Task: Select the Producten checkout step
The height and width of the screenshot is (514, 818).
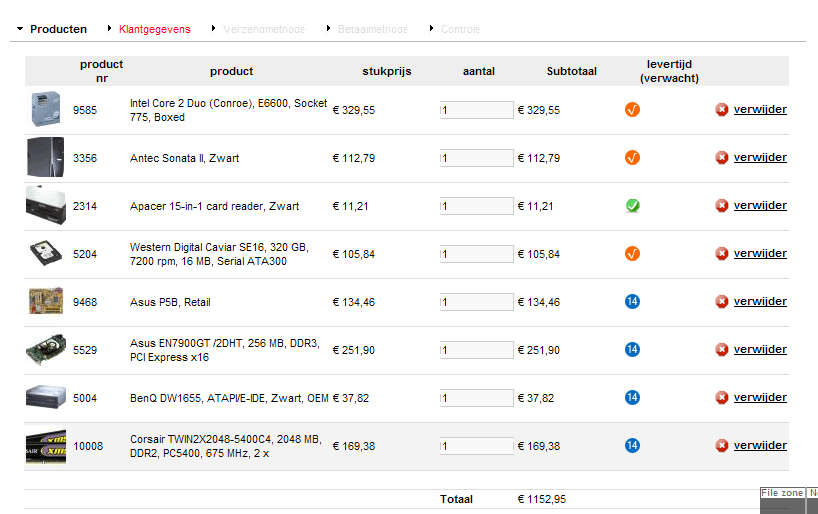Action: click(x=58, y=29)
